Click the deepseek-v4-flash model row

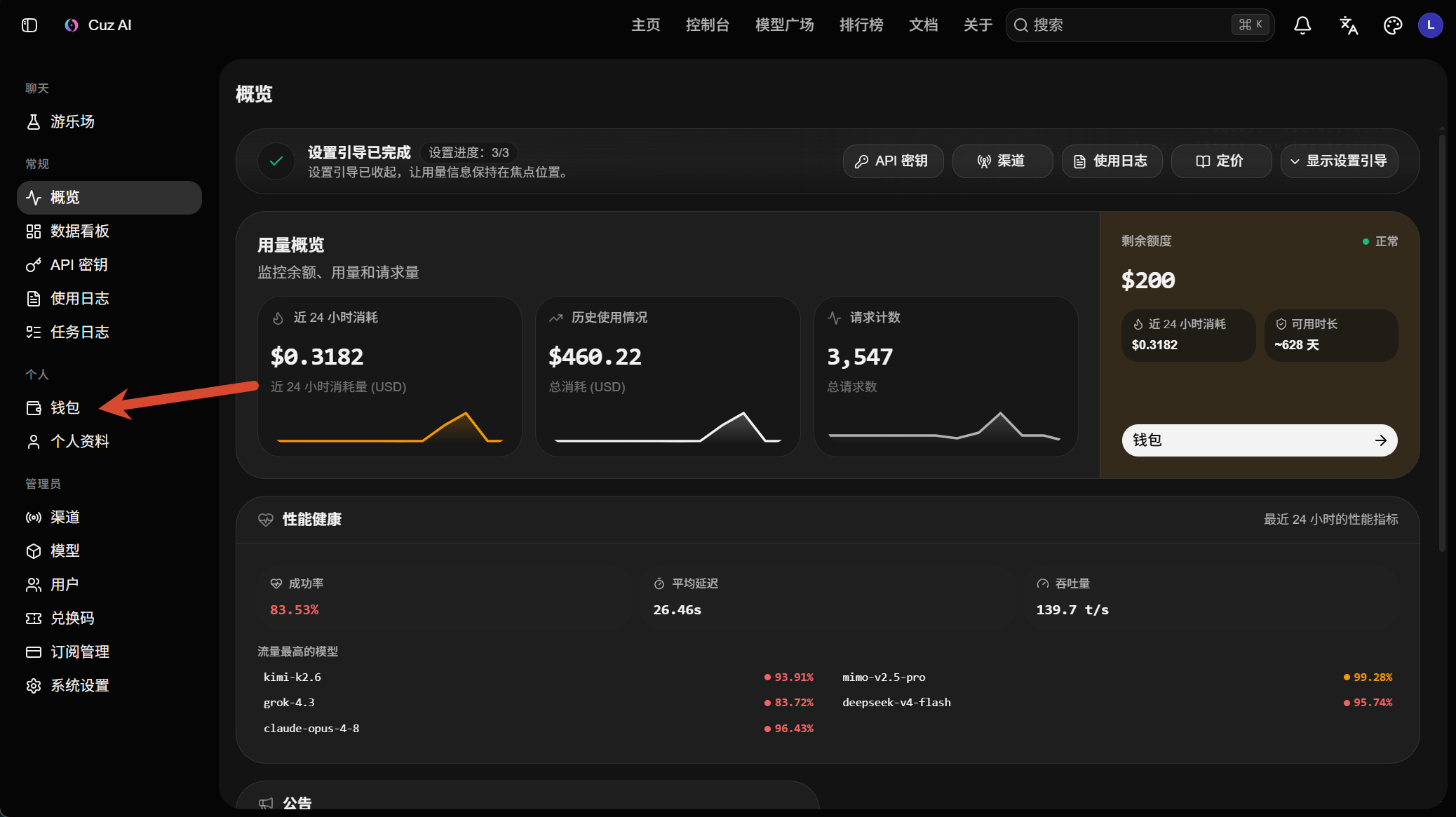tap(1117, 703)
